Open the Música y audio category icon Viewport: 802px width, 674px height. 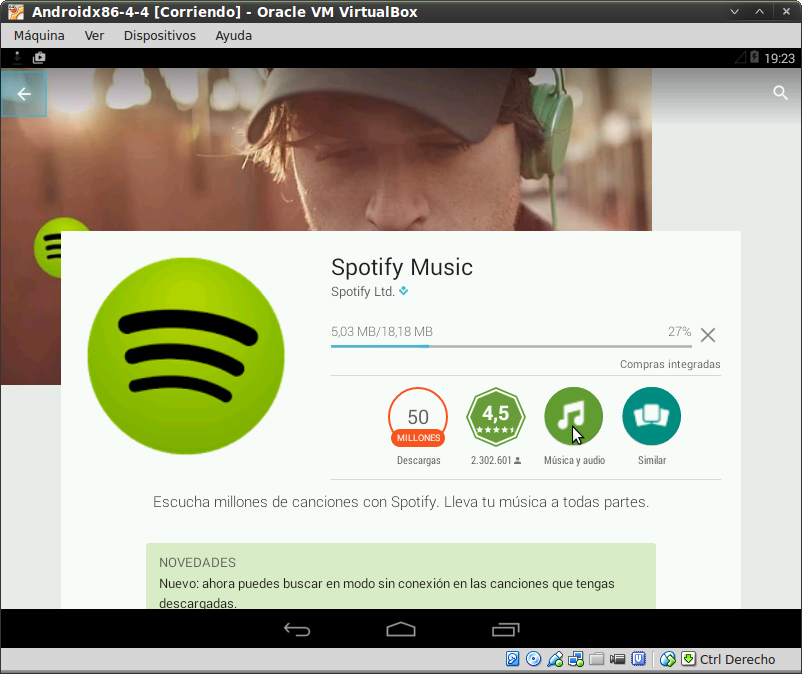[573, 416]
